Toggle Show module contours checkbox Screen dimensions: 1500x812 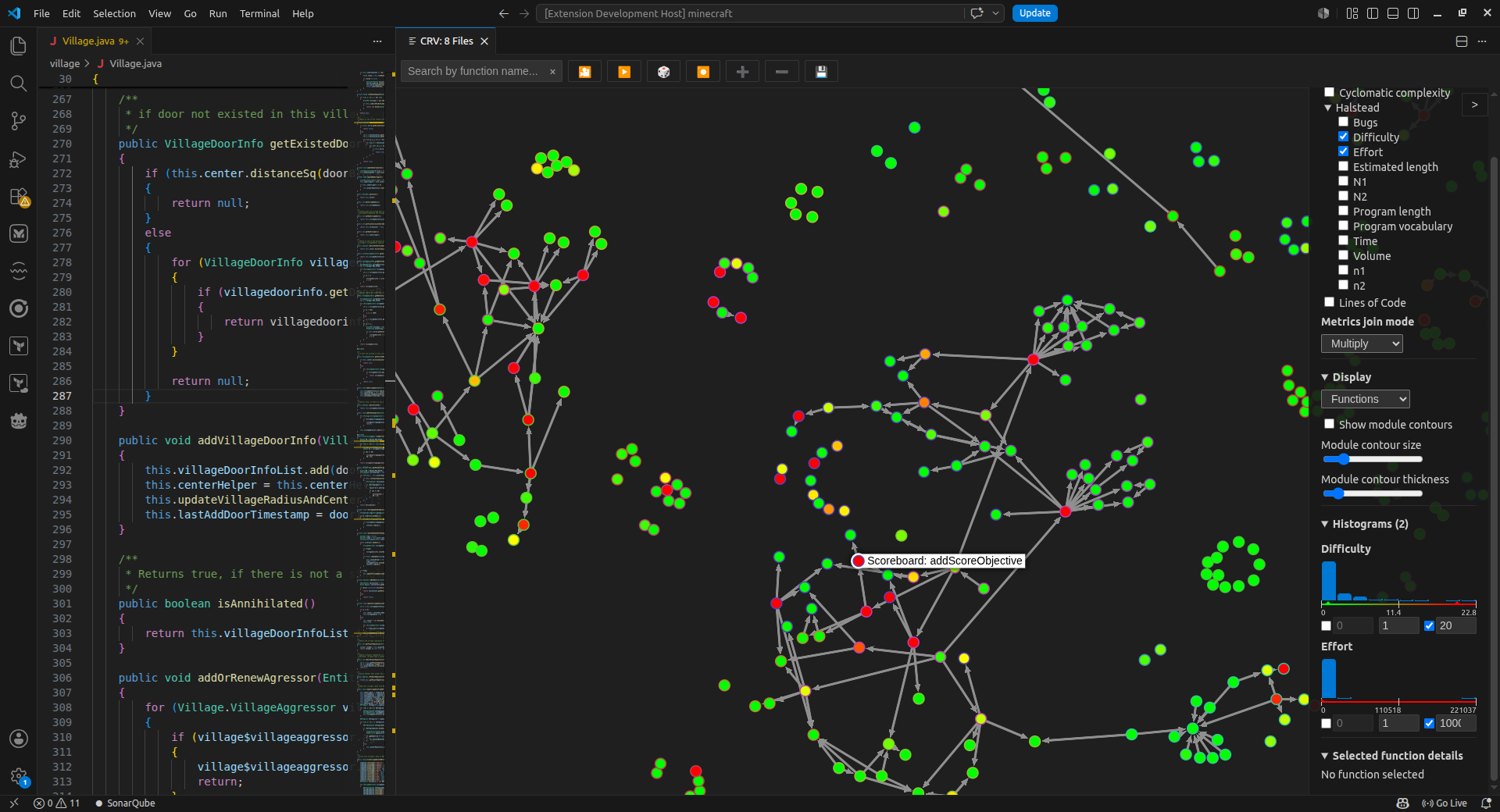coord(1329,424)
